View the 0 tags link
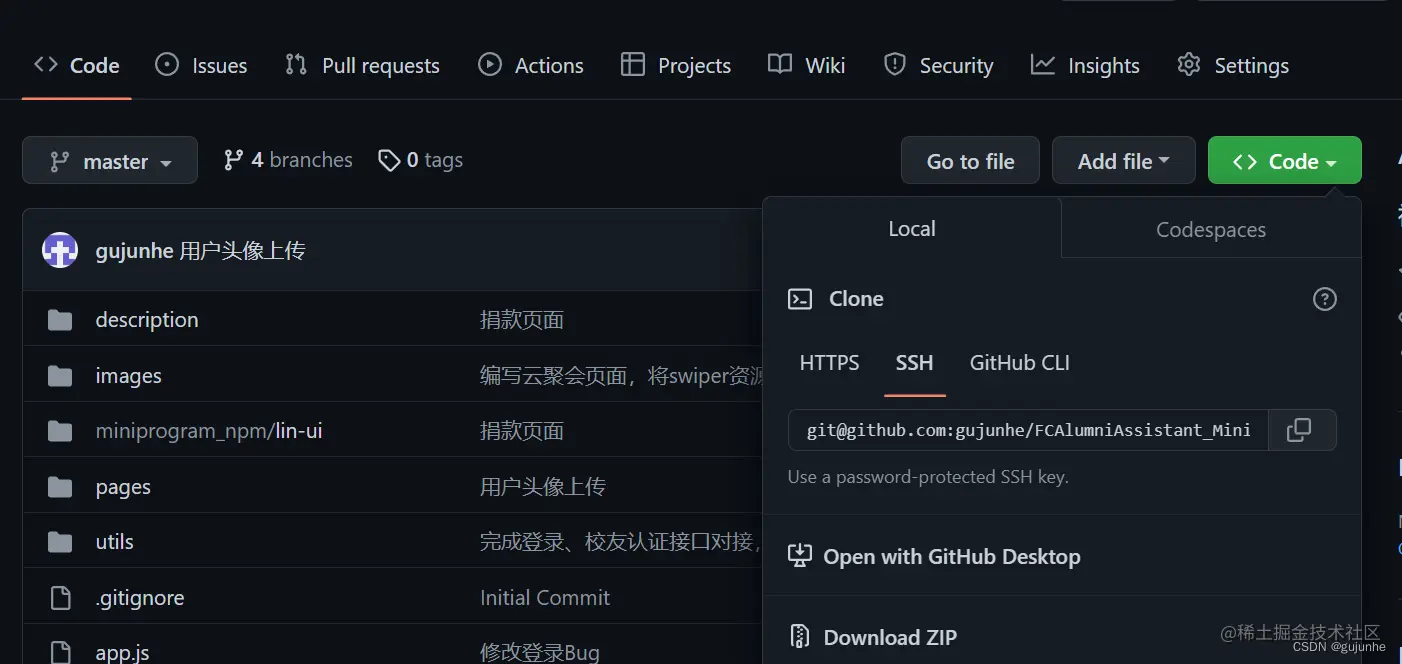The width and height of the screenshot is (1402, 664). pos(420,160)
